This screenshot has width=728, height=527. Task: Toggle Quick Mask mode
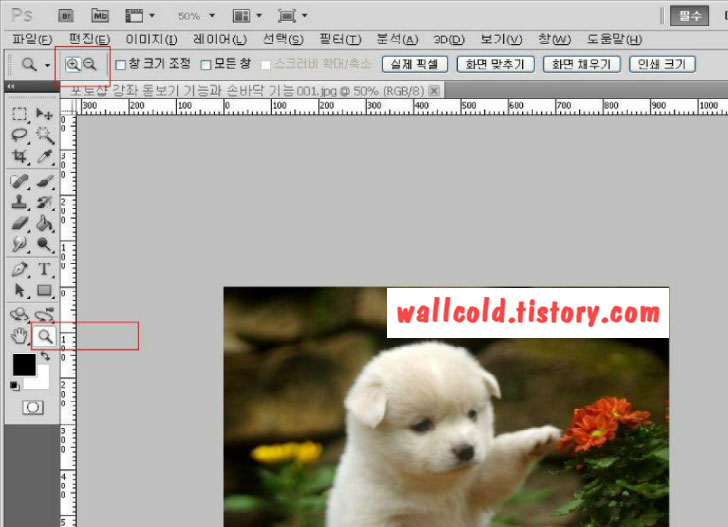pos(32,408)
